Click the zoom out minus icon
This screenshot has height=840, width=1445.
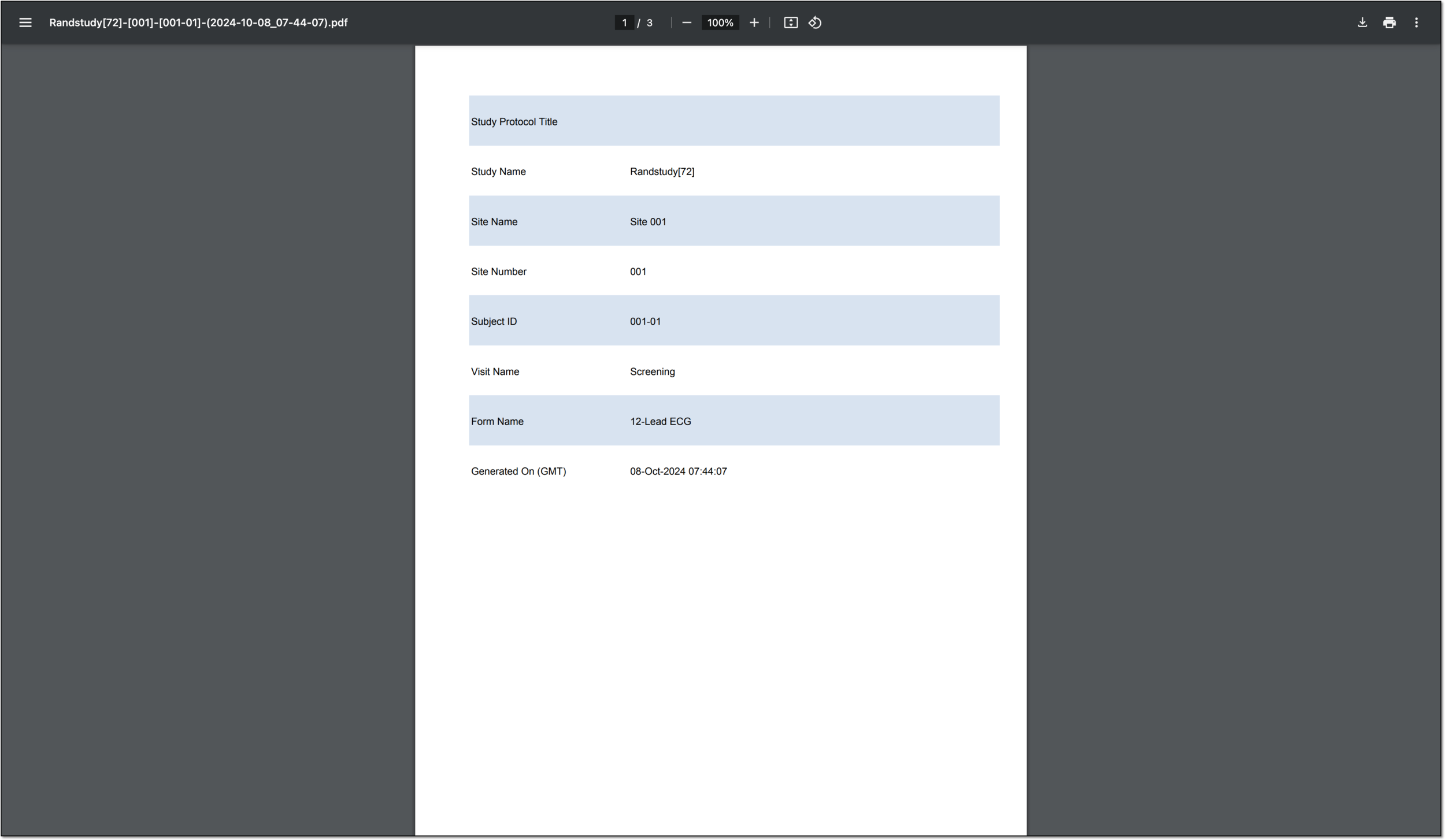point(687,23)
